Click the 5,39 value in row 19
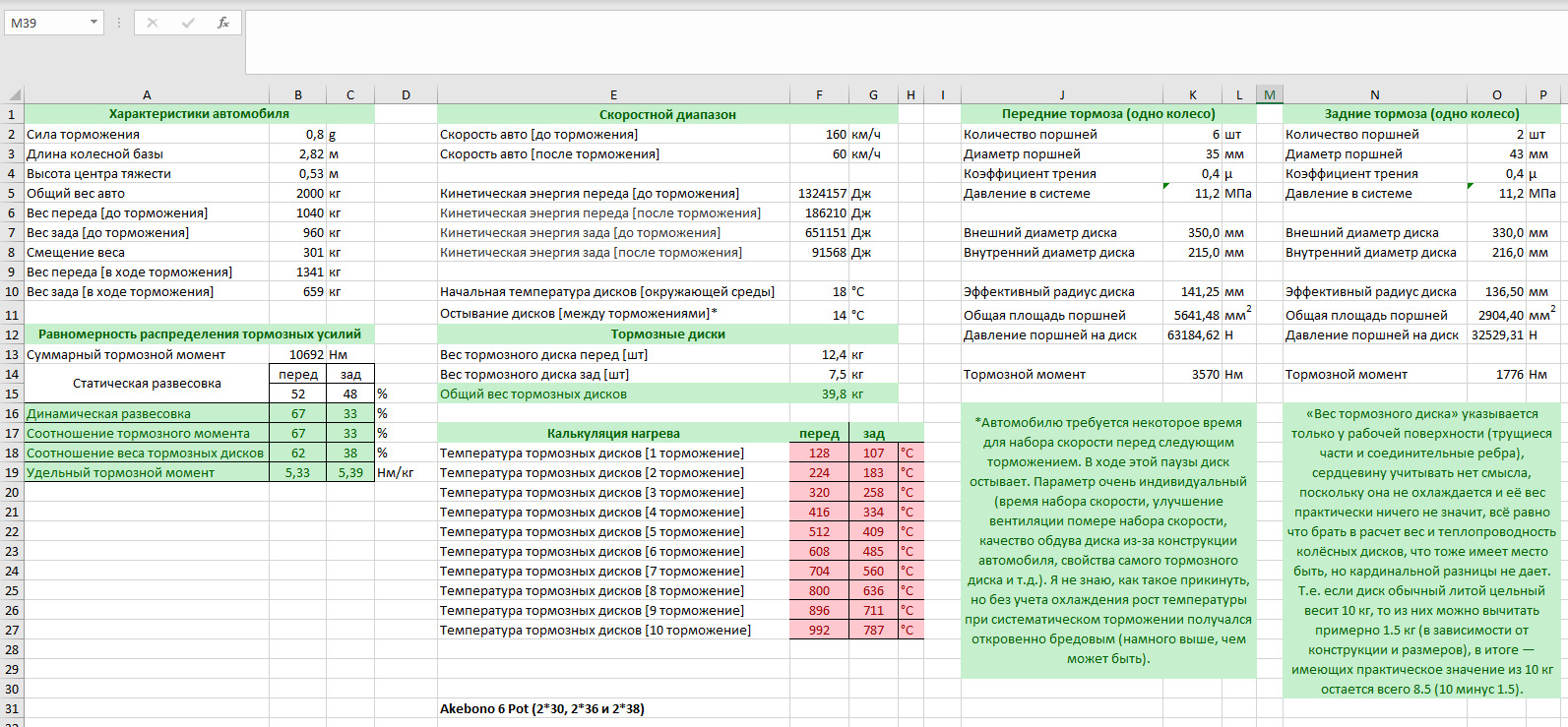The image size is (1568, 727). pyautogui.click(x=350, y=472)
